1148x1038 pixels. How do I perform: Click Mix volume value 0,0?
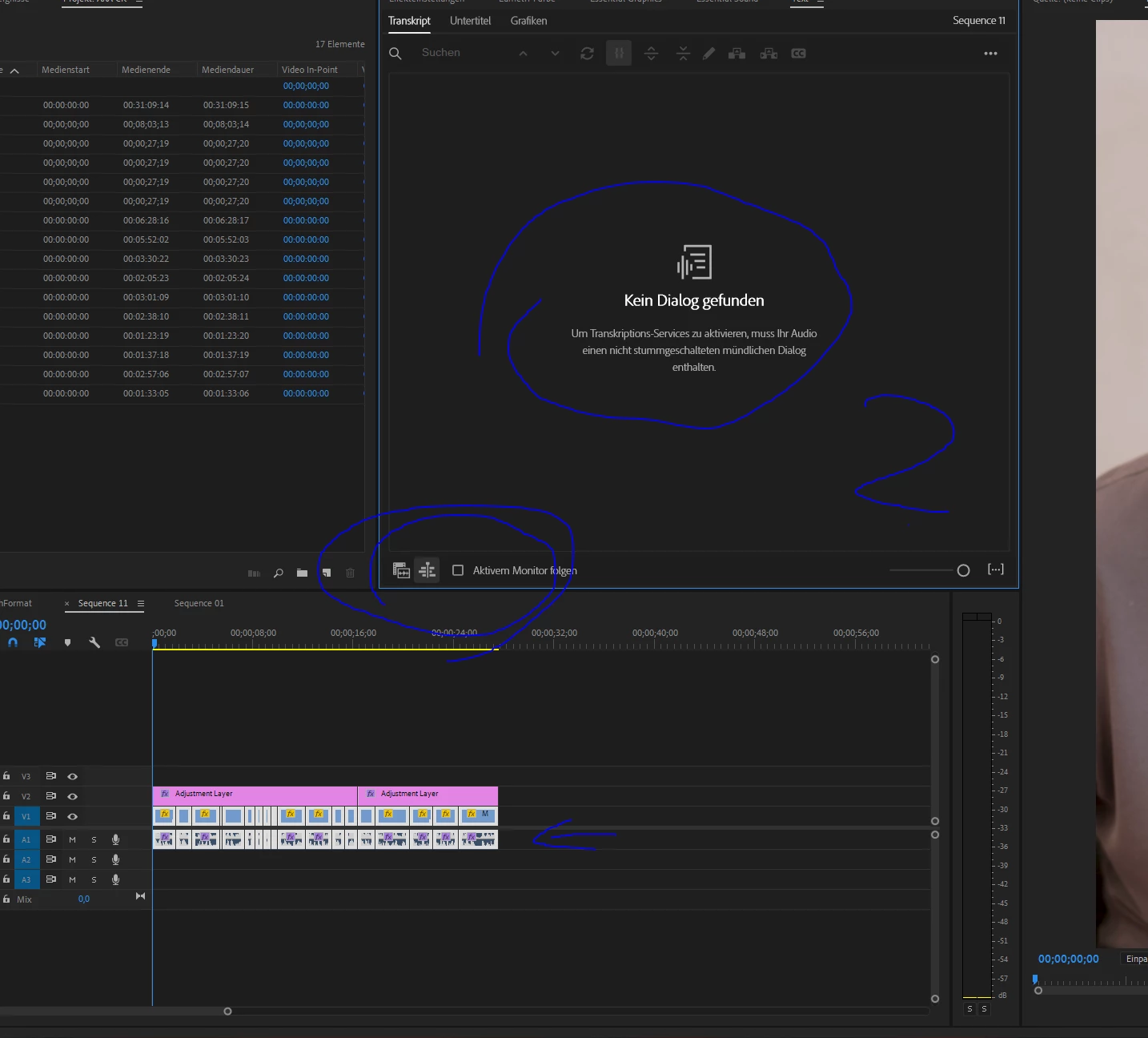pyautogui.click(x=84, y=899)
